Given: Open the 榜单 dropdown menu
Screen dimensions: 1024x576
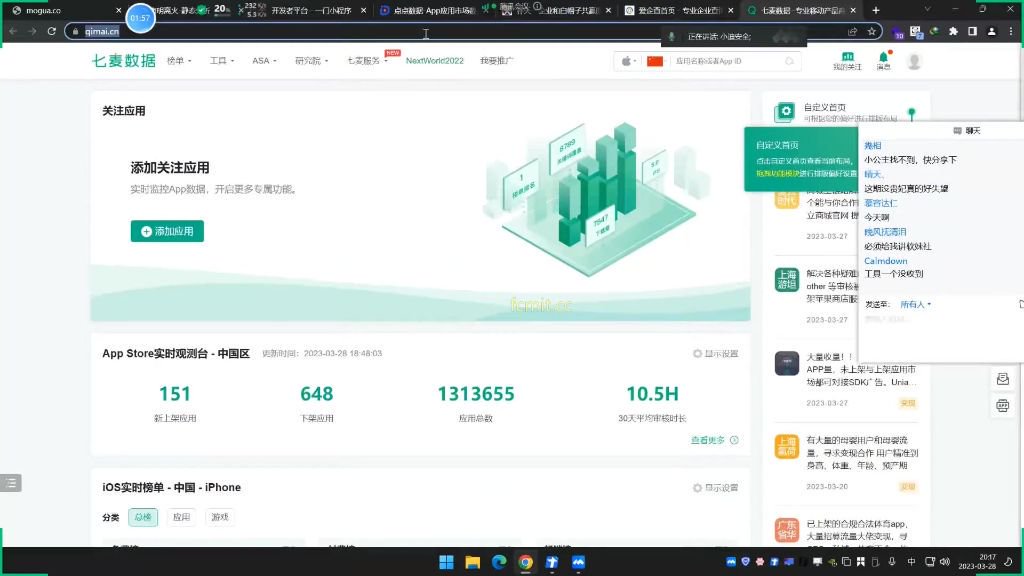Looking at the screenshot, I should (179, 61).
